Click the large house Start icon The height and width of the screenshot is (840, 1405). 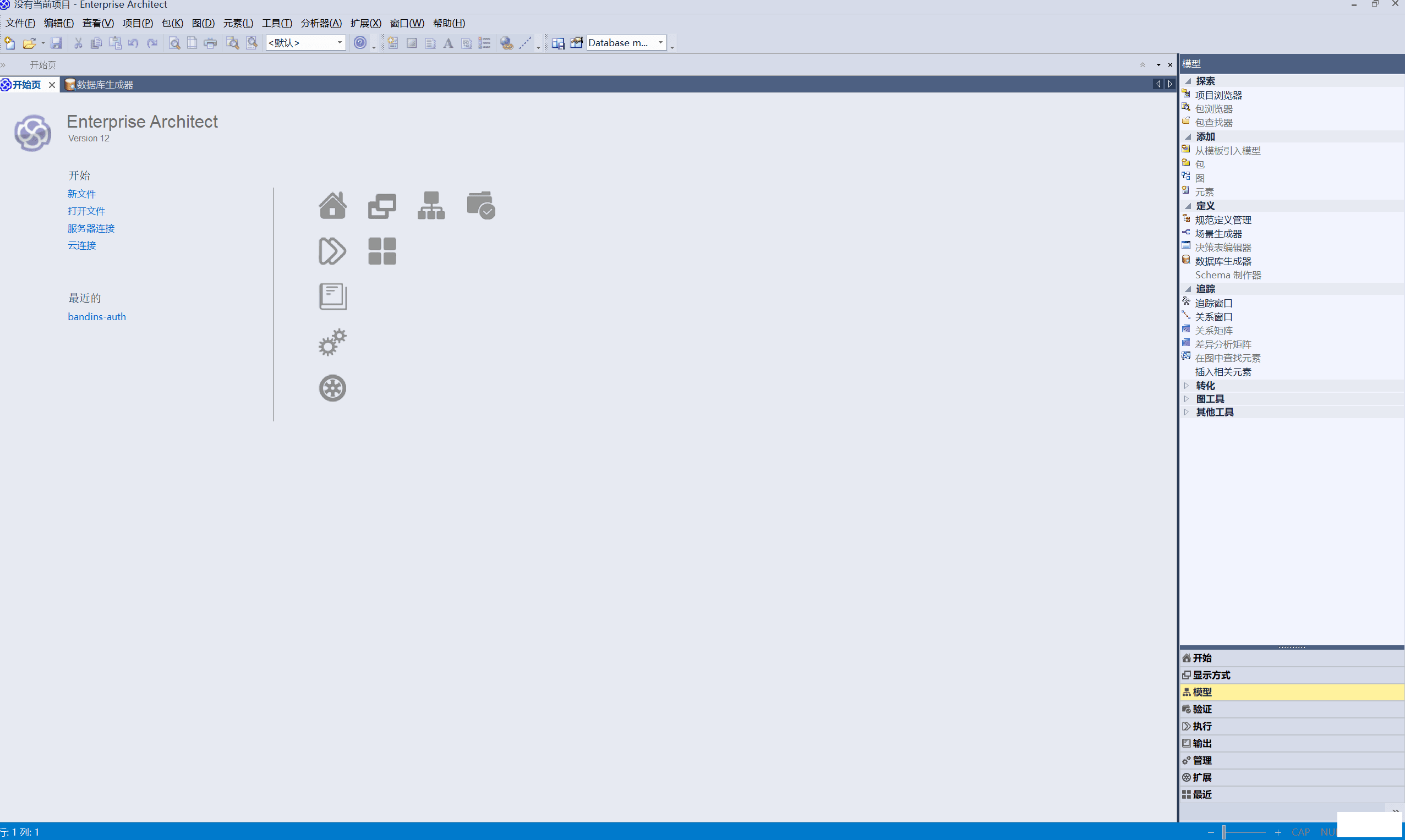(332, 205)
